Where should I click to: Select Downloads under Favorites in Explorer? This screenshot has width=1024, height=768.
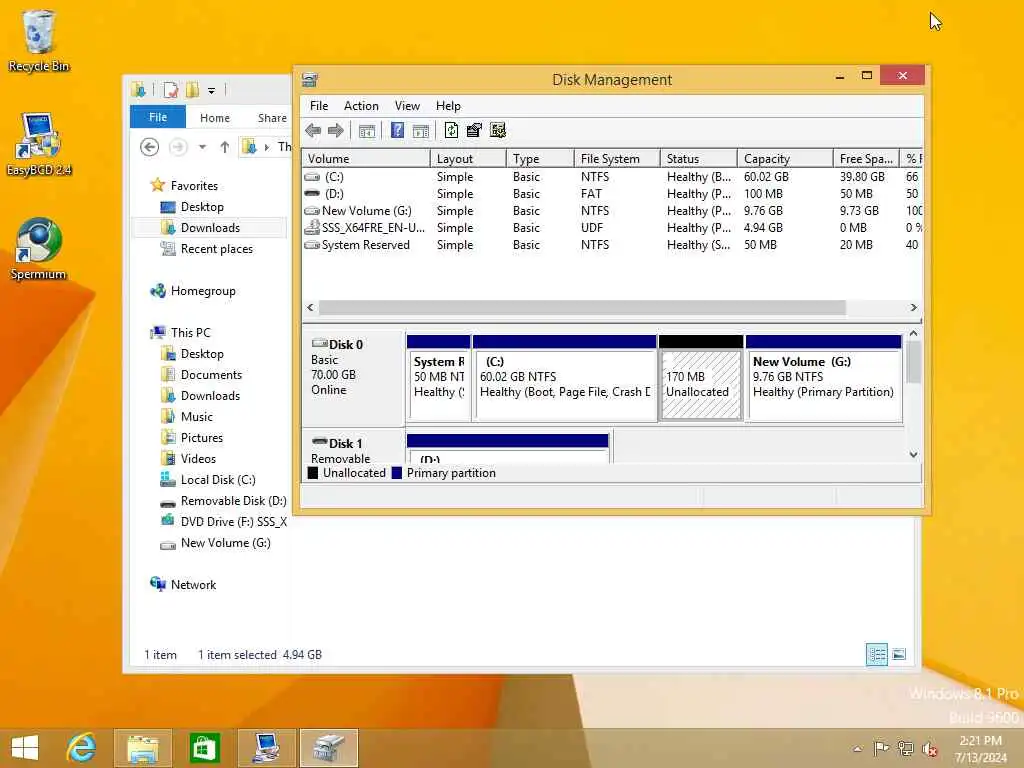click(x=210, y=228)
